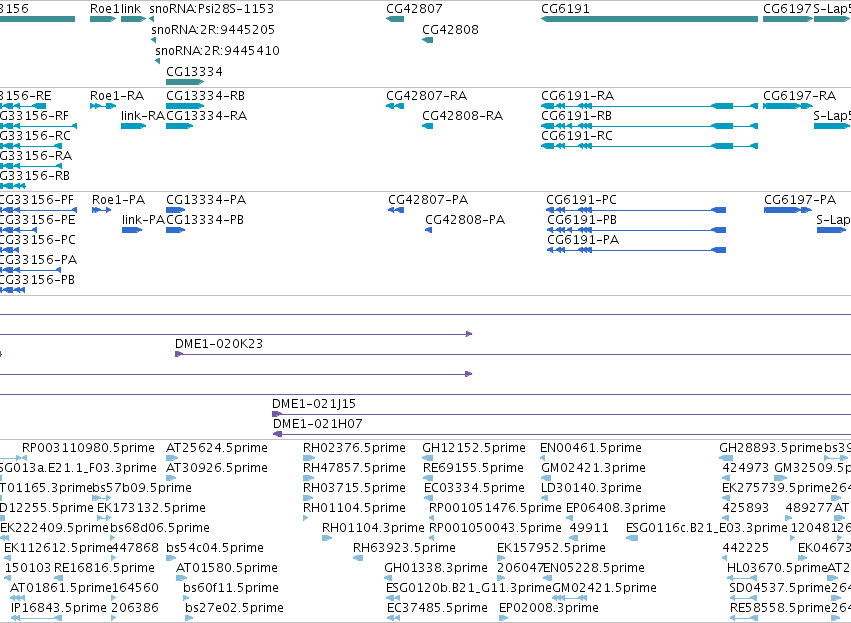Click the CG42807-PA protein feature
Viewport: 851px width, 623px height.
pos(396,210)
